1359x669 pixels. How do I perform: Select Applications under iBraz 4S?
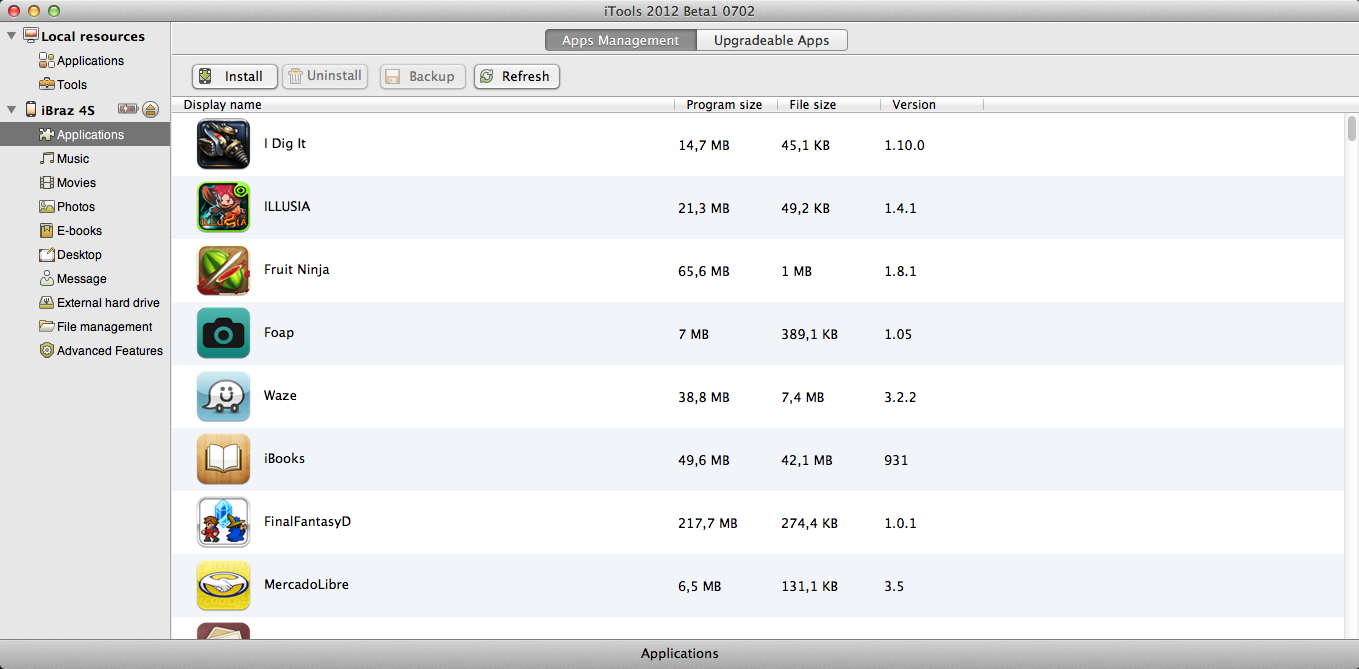pos(85,135)
